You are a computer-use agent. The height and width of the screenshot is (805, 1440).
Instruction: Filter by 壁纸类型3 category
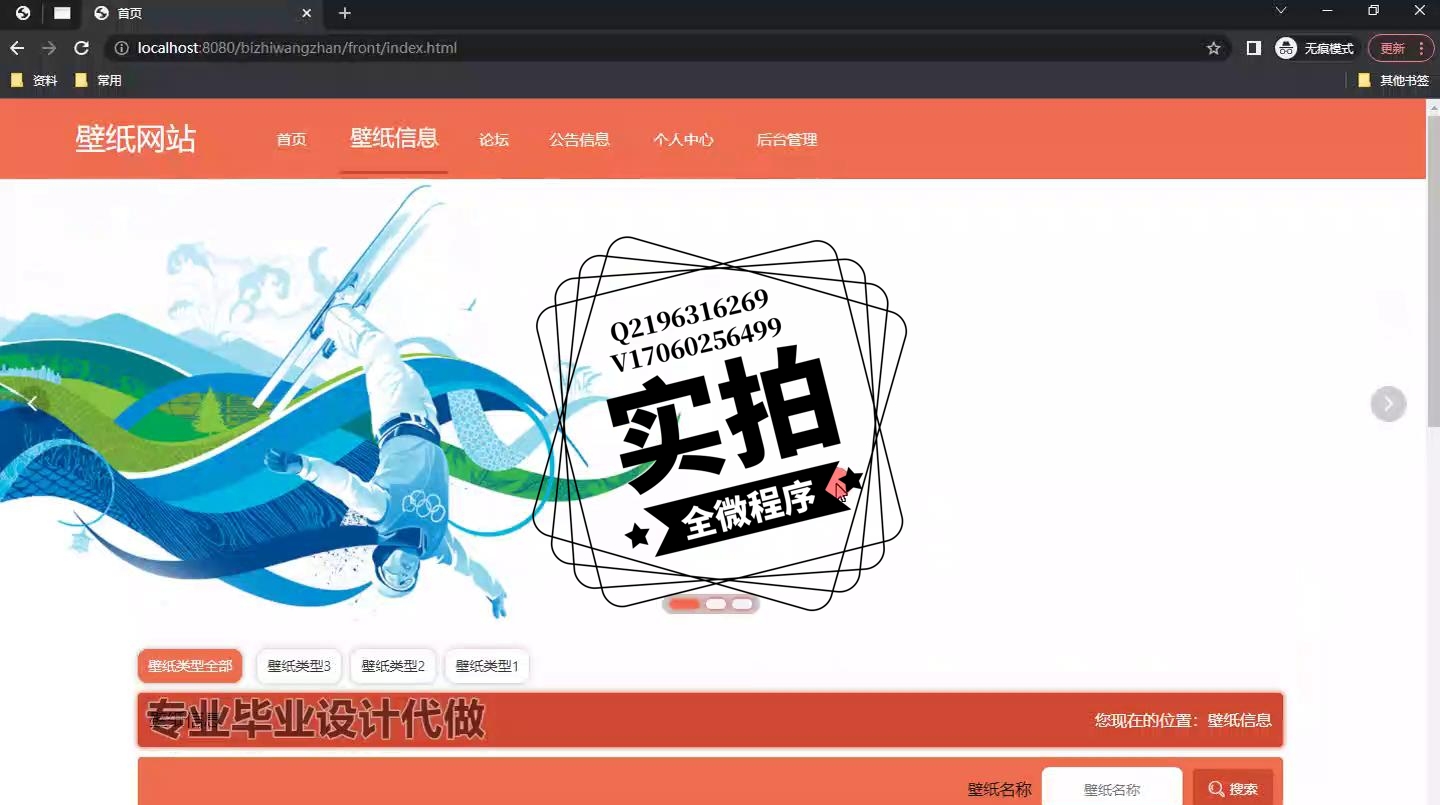pos(299,666)
